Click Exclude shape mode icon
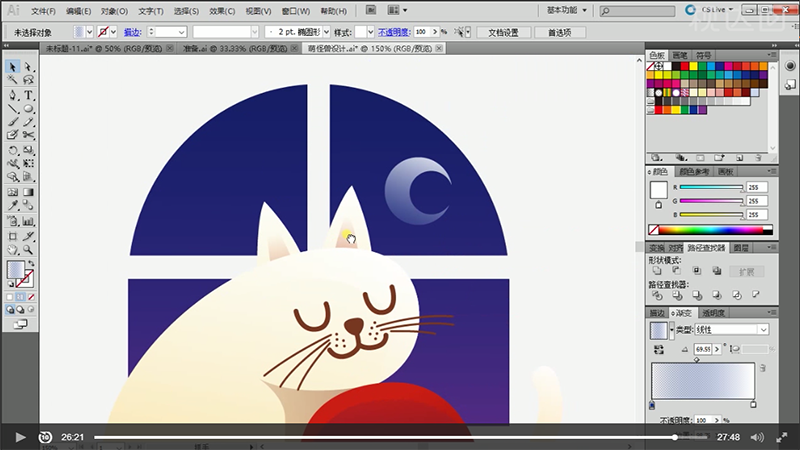This screenshot has height=450, width=800. point(716,271)
